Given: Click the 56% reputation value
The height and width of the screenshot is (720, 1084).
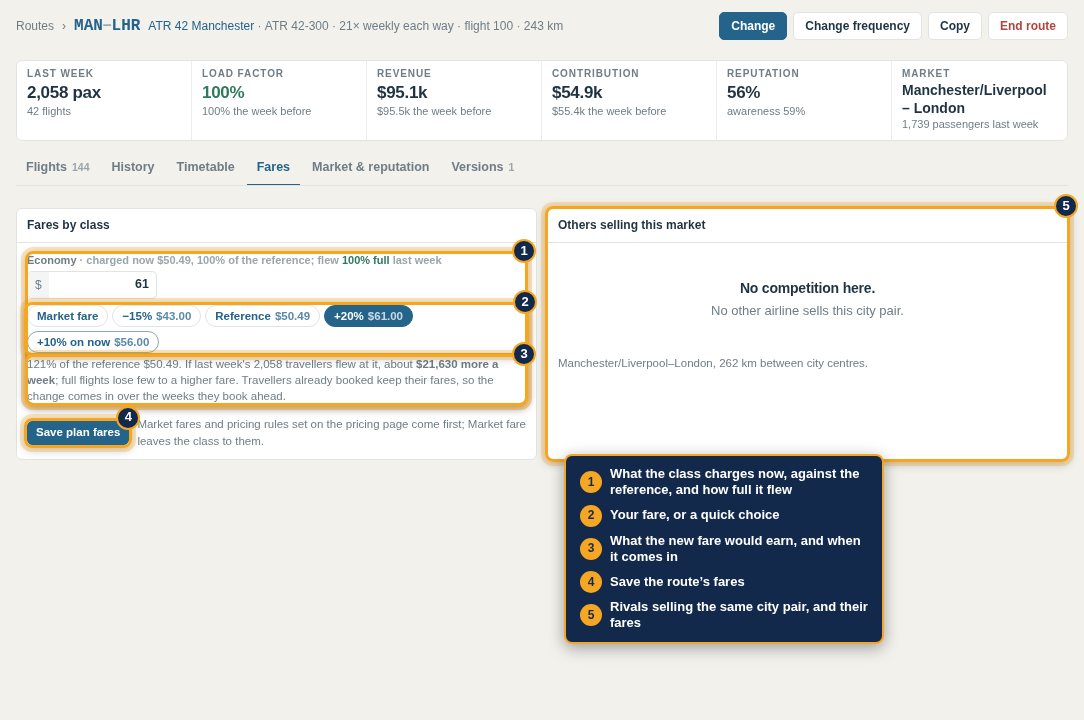Looking at the screenshot, I should 743,92.
